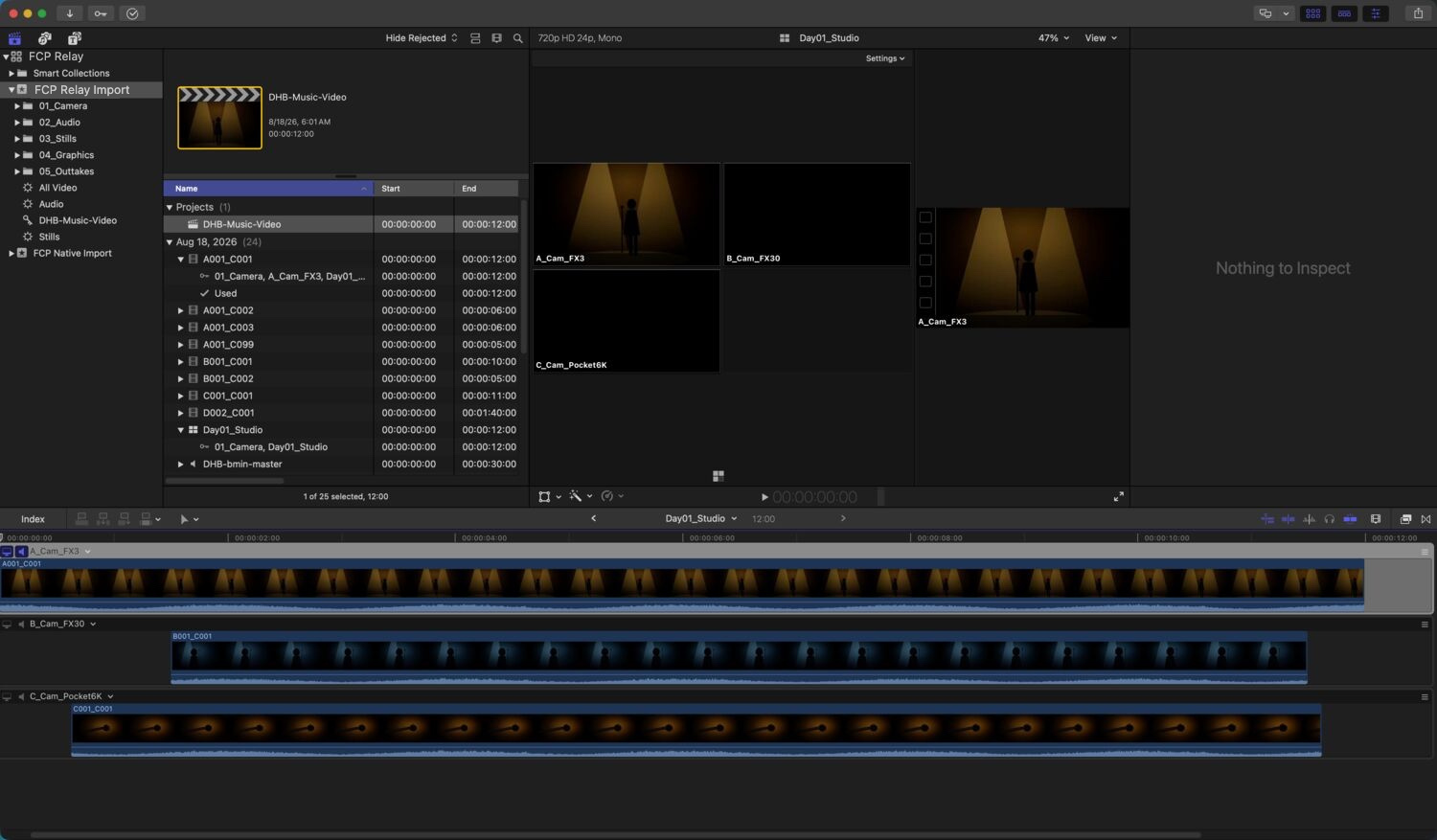This screenshot has width=1437, height=840.
Task: Expand the 01_Camera folder
Action: [16, 106]
